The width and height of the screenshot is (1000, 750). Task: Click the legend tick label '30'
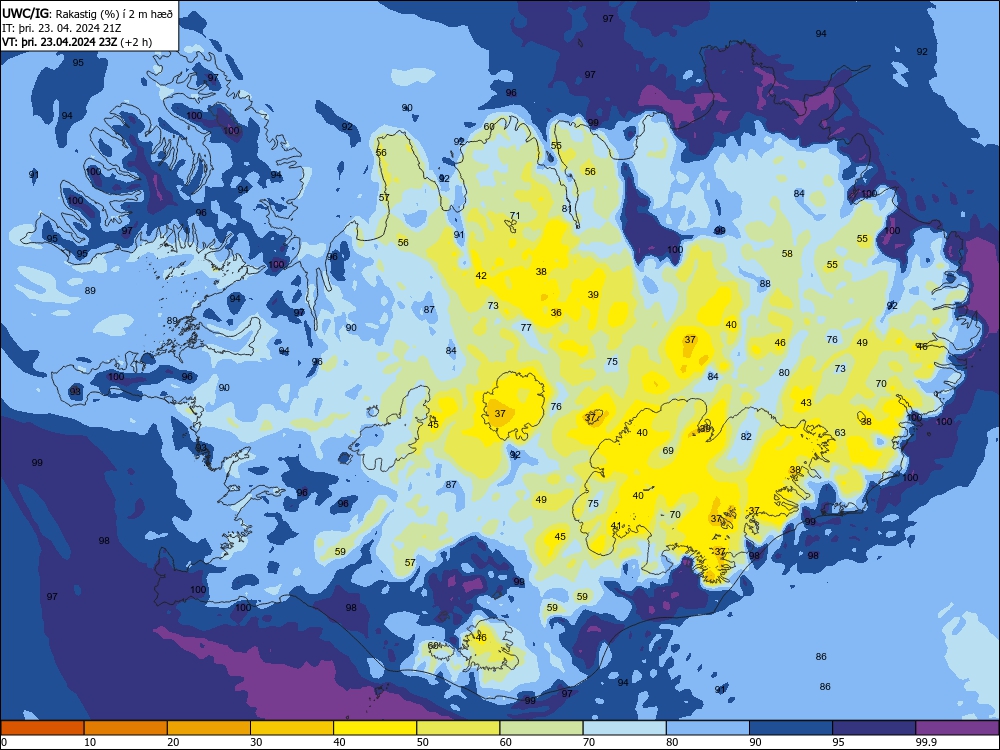click(x=256, y=742)
